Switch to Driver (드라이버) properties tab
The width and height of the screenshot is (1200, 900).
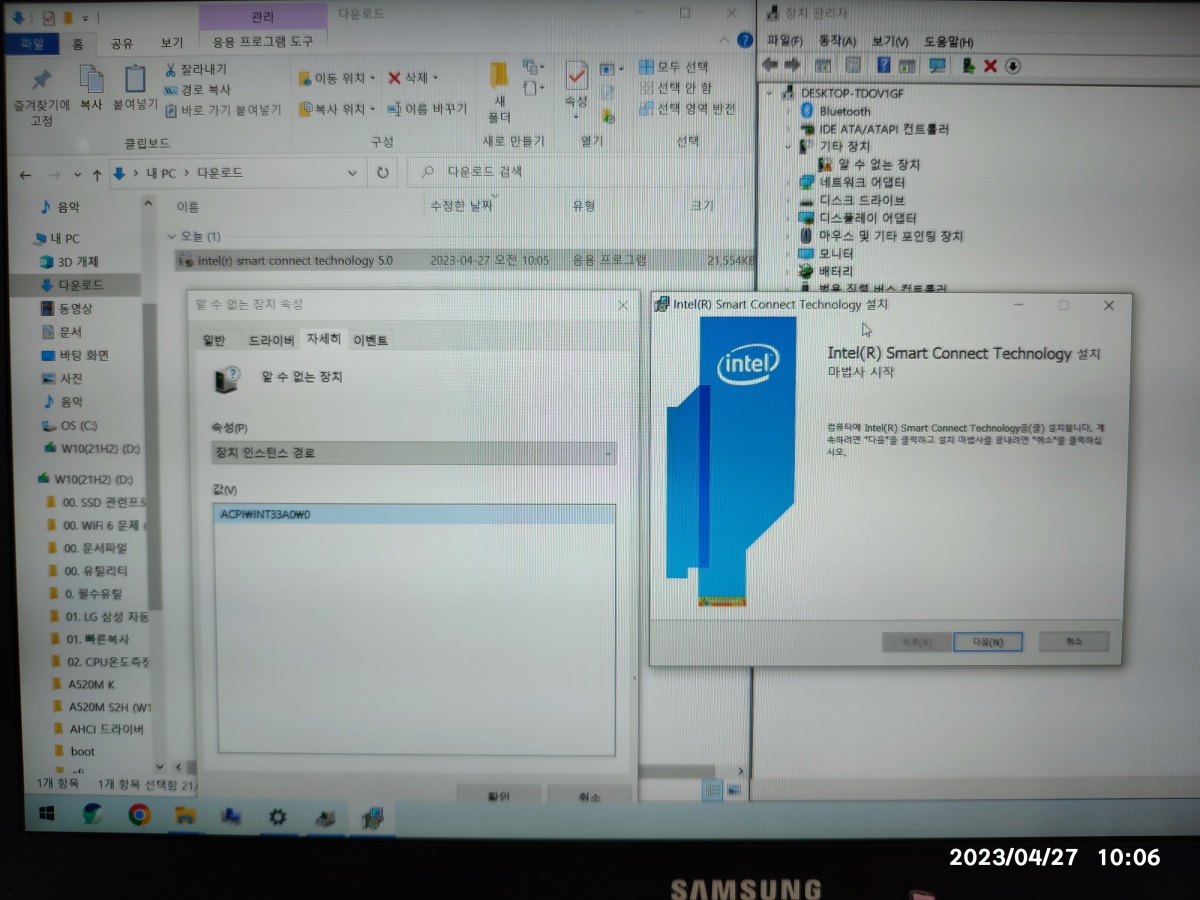pos(270,340)
